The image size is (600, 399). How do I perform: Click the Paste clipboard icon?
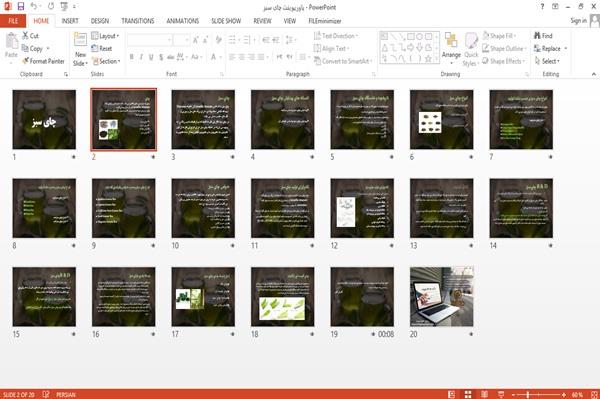pos(11,40)
